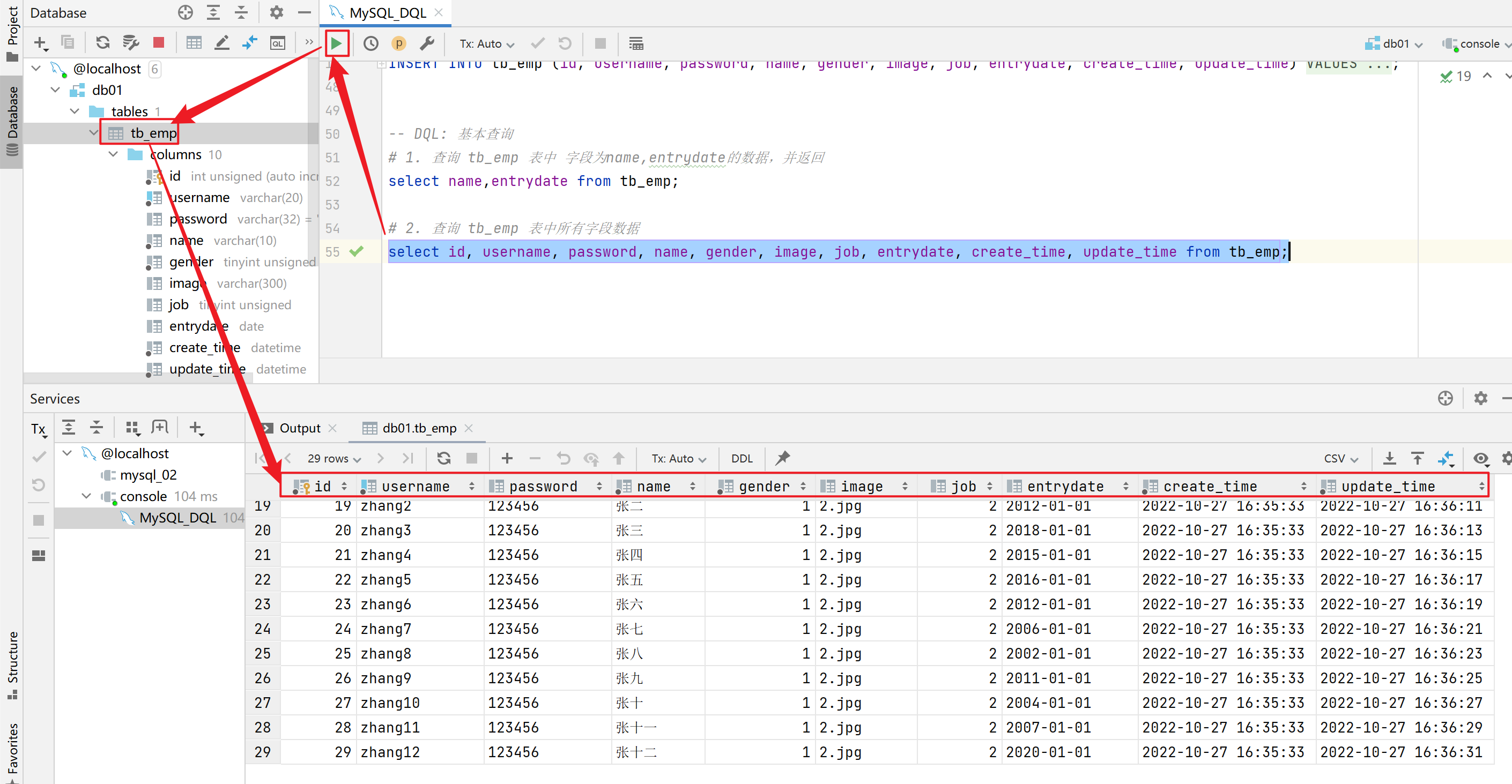
Task: Click the red disconnect square icon
Action: point(159,42)
